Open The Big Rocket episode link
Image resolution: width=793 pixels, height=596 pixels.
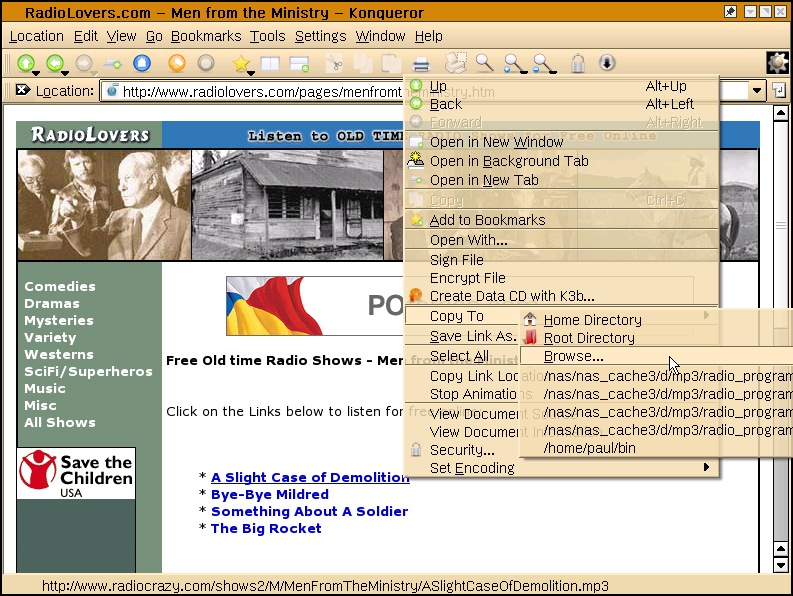[x=266, y=528]
